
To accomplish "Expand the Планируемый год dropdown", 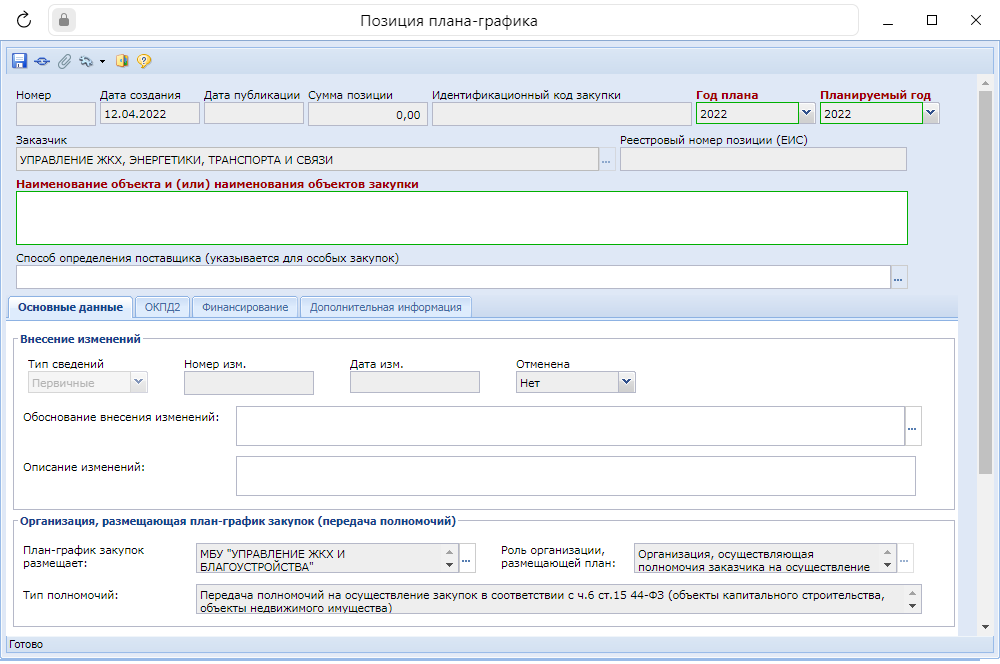I will 931,114.
